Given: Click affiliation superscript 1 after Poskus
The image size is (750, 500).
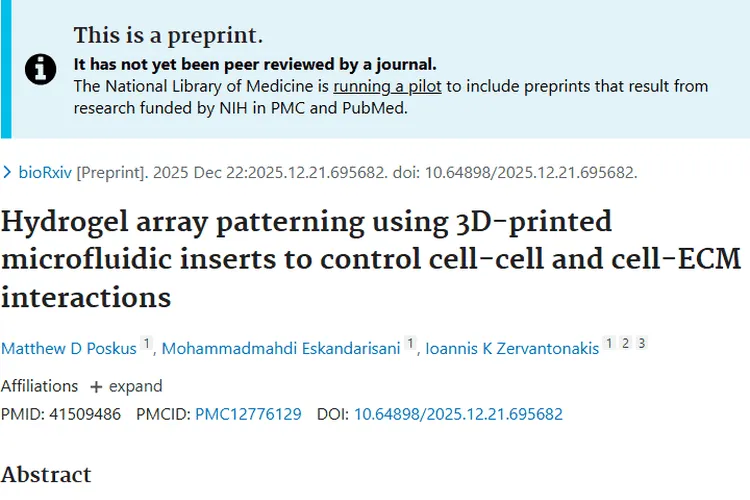Looking at the screenshot, I should pyautogui.click(x=146, y=344).
